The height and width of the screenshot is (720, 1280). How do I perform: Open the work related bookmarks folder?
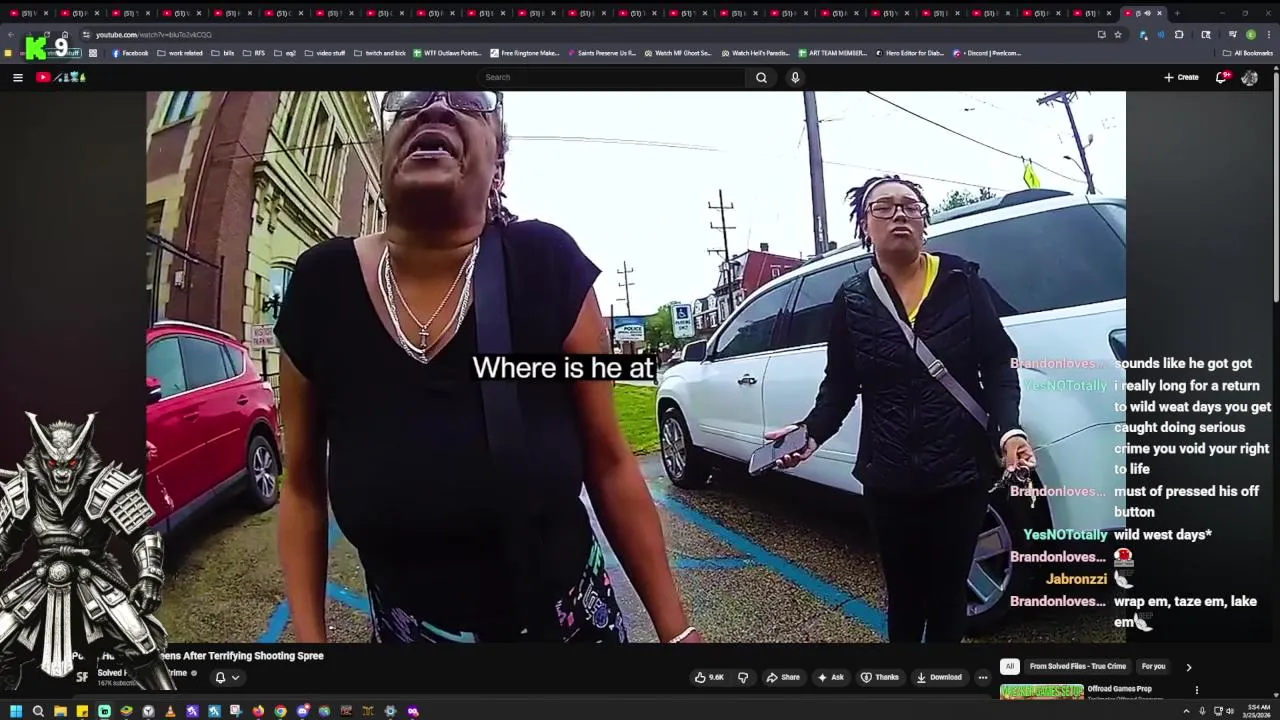180,53
